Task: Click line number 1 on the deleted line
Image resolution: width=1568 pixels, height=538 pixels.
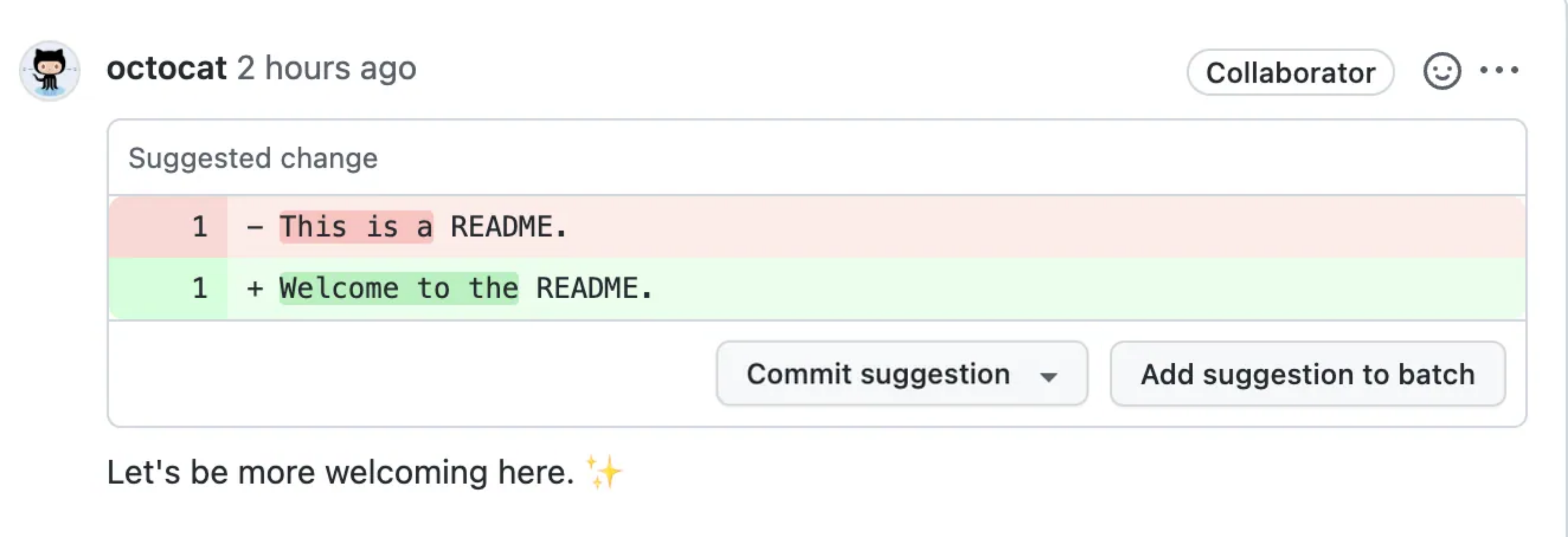Action: click(x=200, y=227)
